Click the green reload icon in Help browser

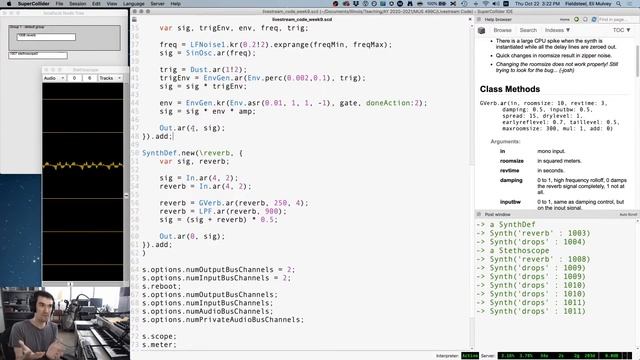[576, 20]
